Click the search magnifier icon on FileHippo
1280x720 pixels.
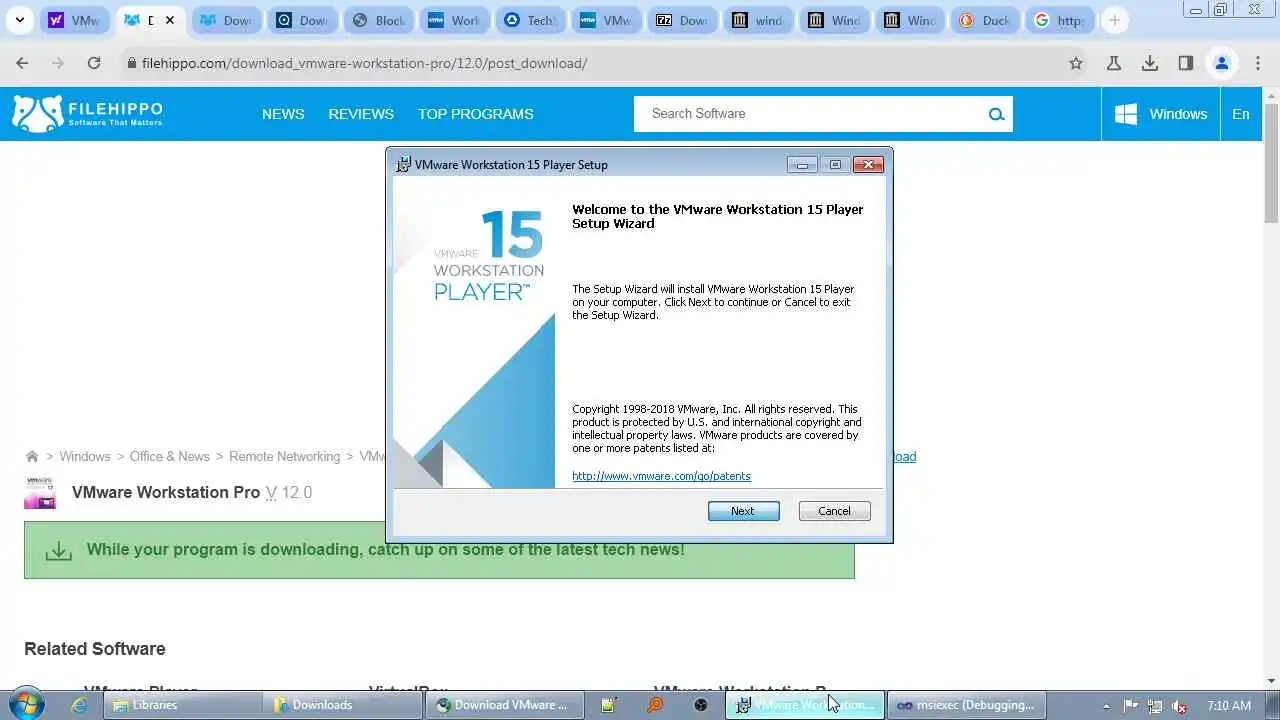point(996,114)
